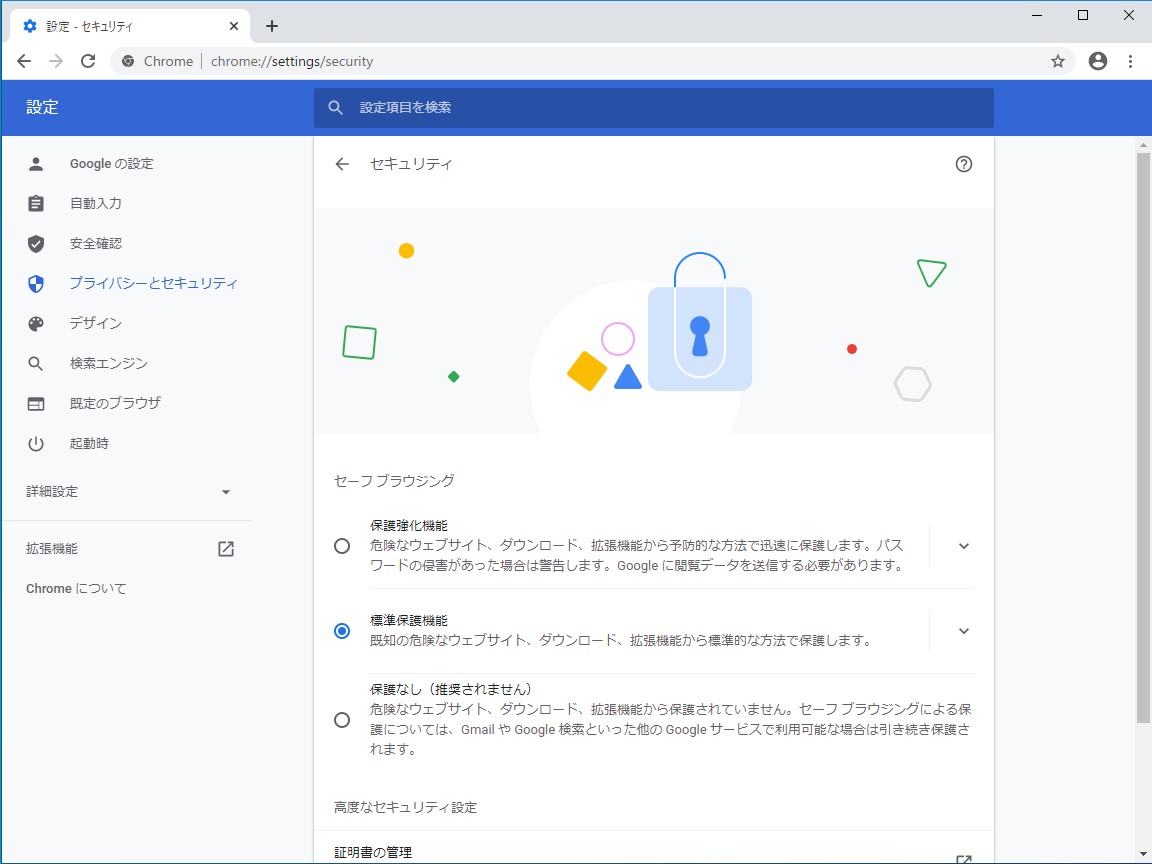This screenshot has height=864, width=1152.
Task: Expand details for 標準保護機能
Action: tap(963, 631)
